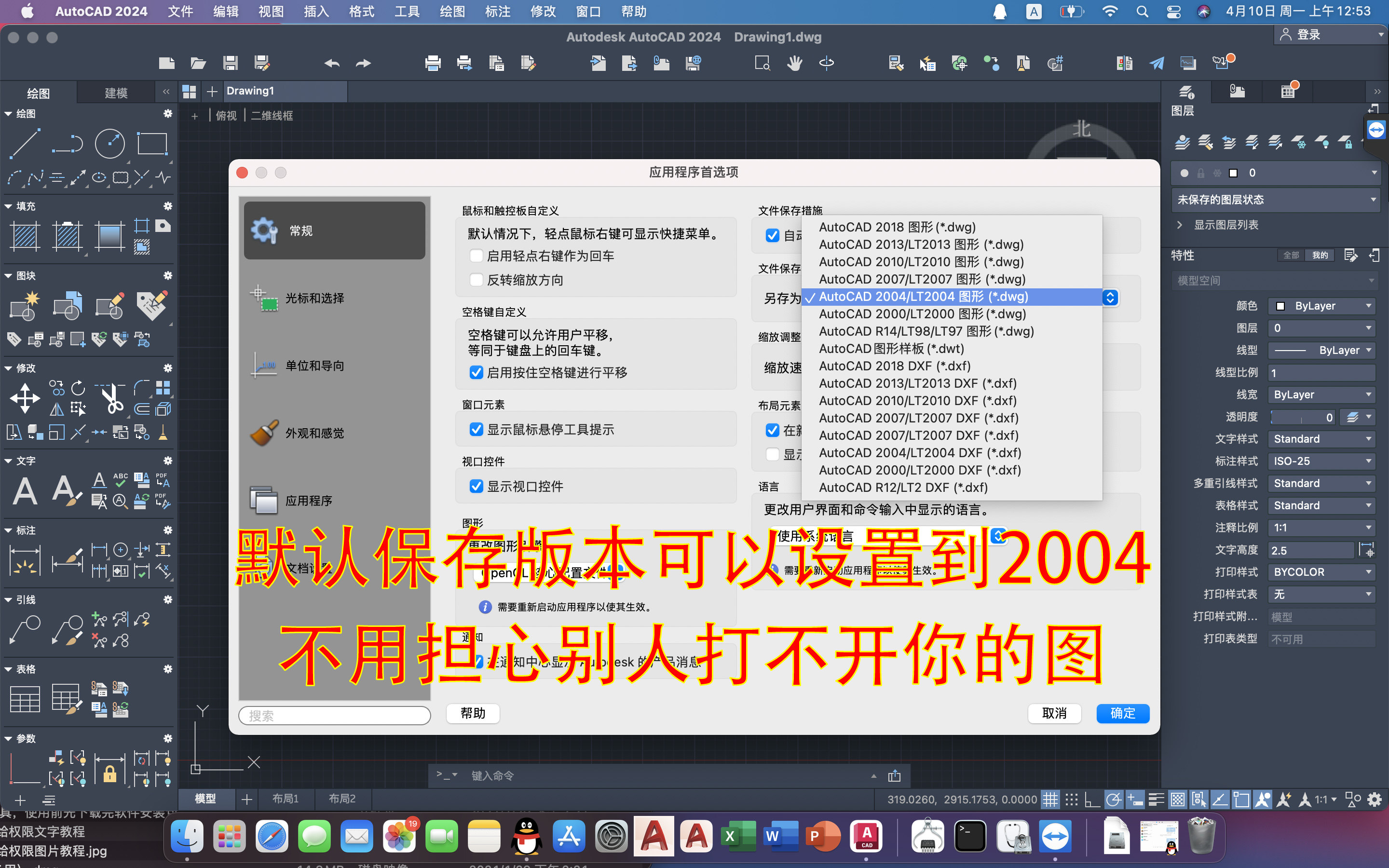Click the Print icon in toolbar
The image size is (1389, 868).
[433, 63]
